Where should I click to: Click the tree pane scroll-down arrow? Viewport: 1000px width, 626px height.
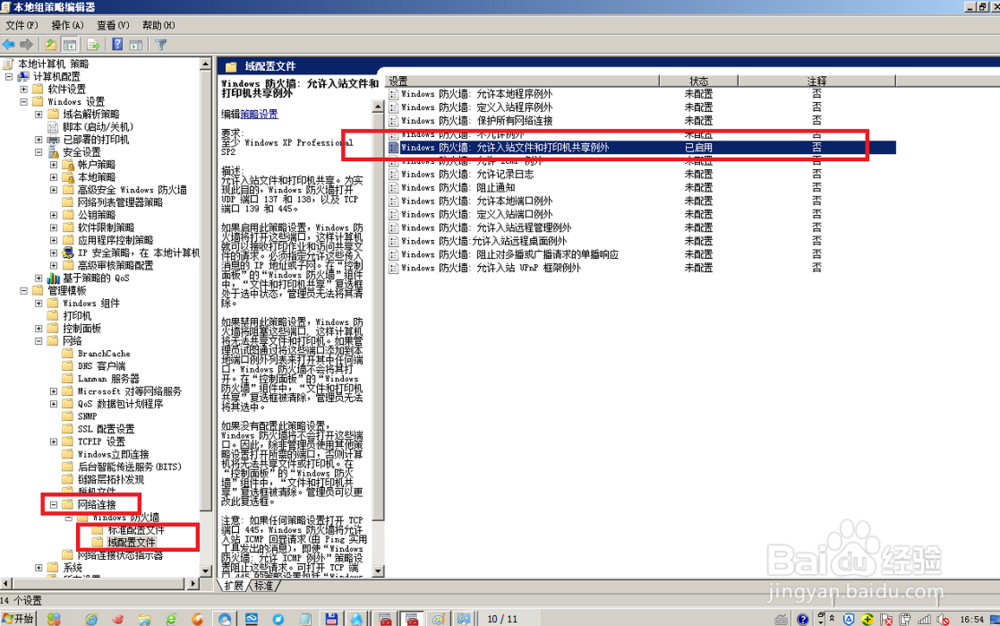[205, 571]
